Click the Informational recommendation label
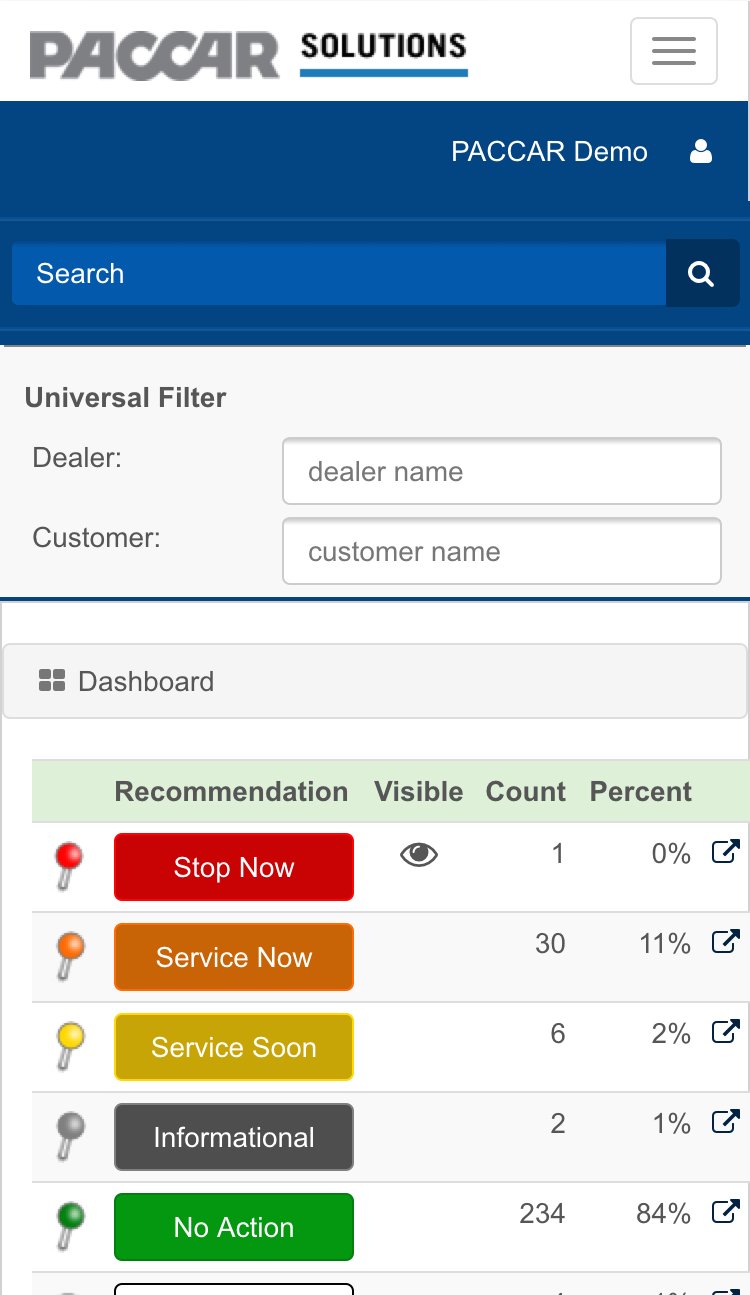This screenshot has width=750, height=1295. coord(233,1137)
